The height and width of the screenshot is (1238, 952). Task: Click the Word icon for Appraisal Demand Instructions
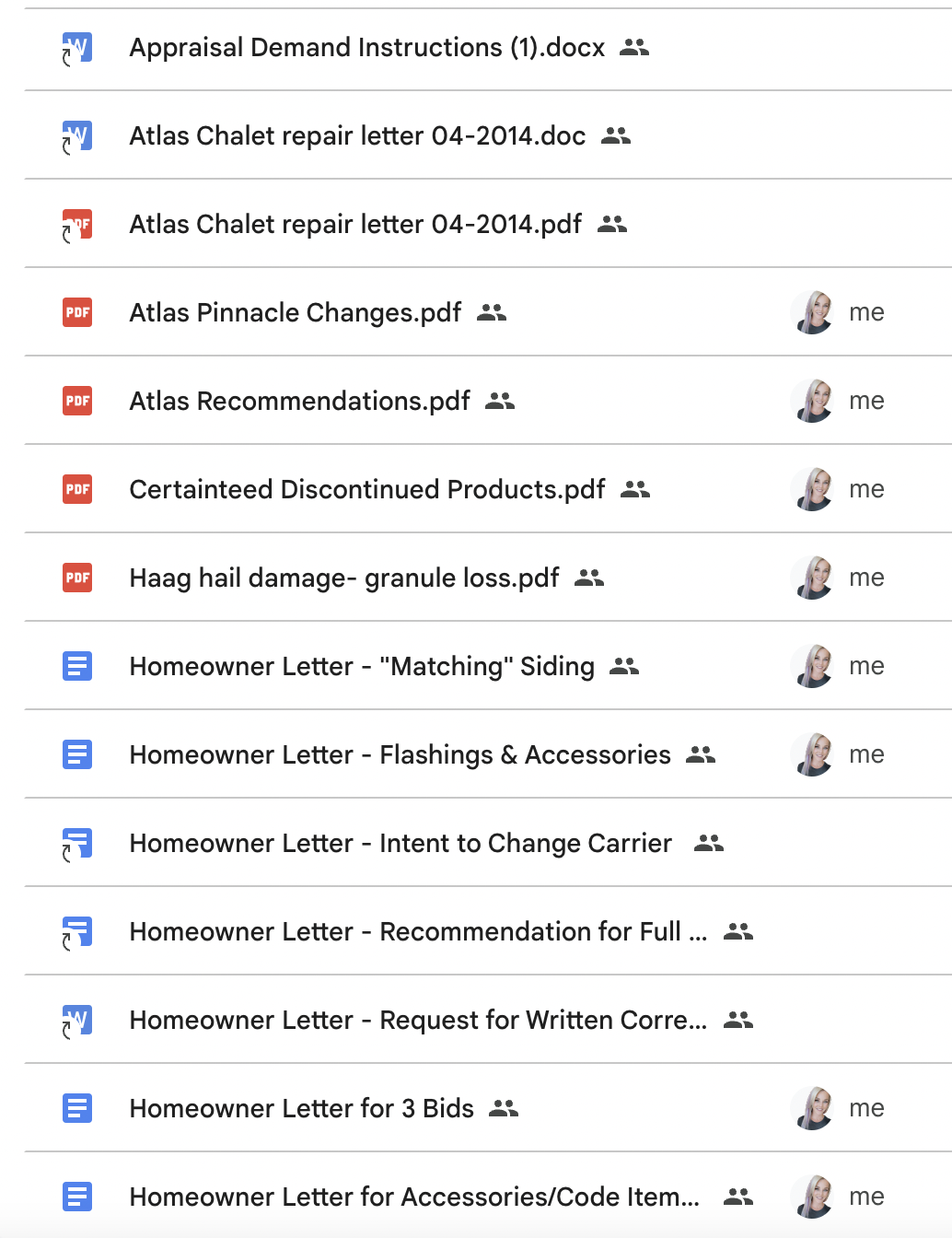77,48
